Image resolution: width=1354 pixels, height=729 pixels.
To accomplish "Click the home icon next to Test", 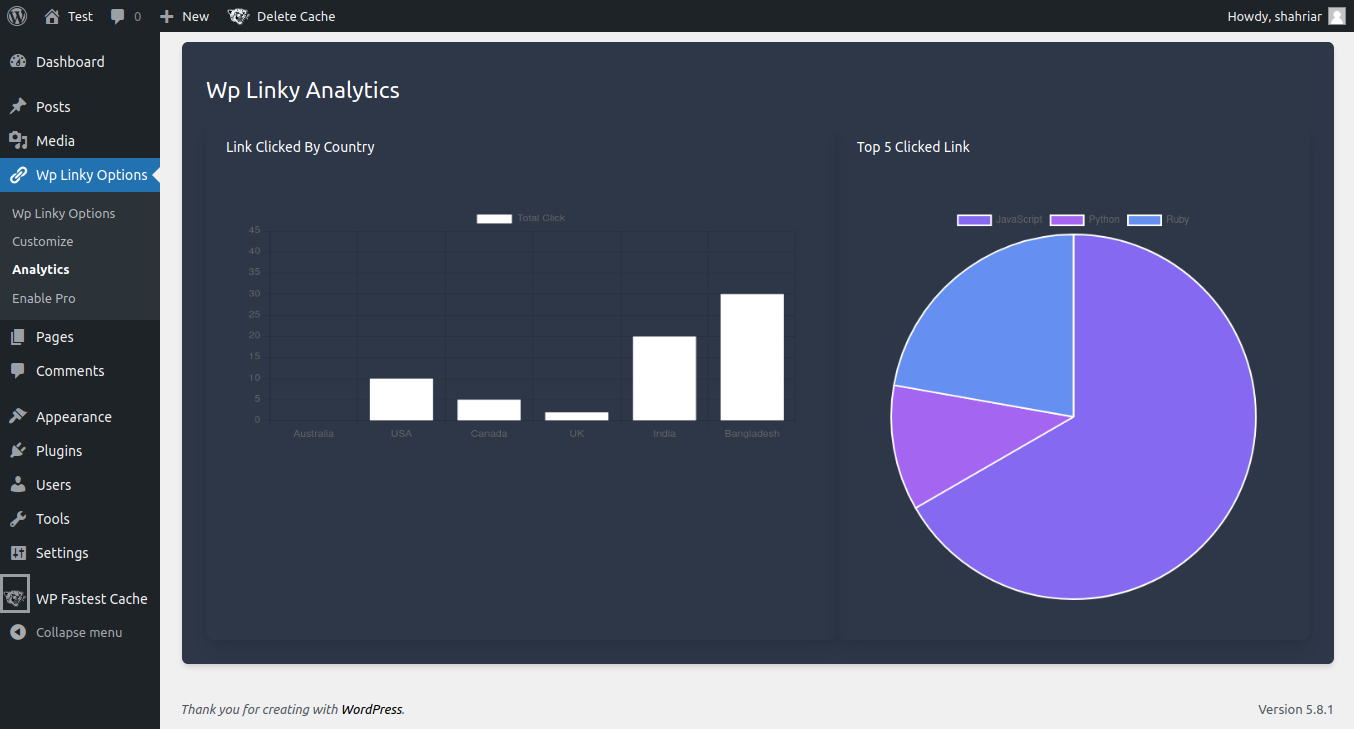I will coord(52,16).
